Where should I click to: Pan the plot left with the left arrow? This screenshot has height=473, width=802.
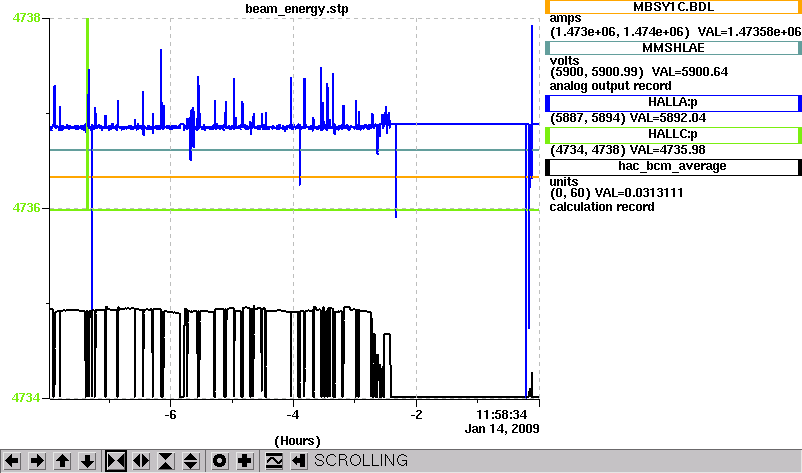click(x=12, y=461)
